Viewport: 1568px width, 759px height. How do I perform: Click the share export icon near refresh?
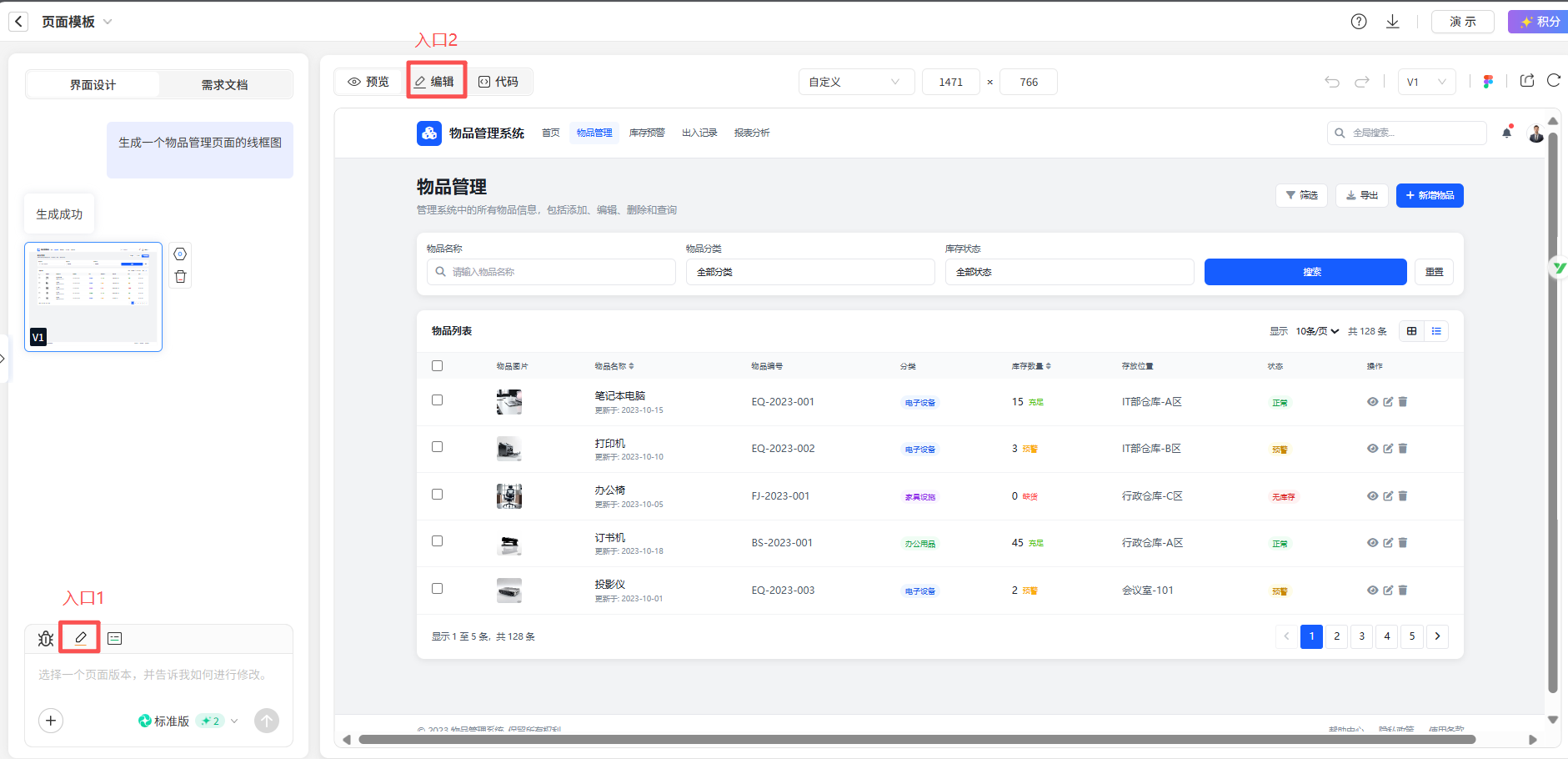(x=1527, y=81)
